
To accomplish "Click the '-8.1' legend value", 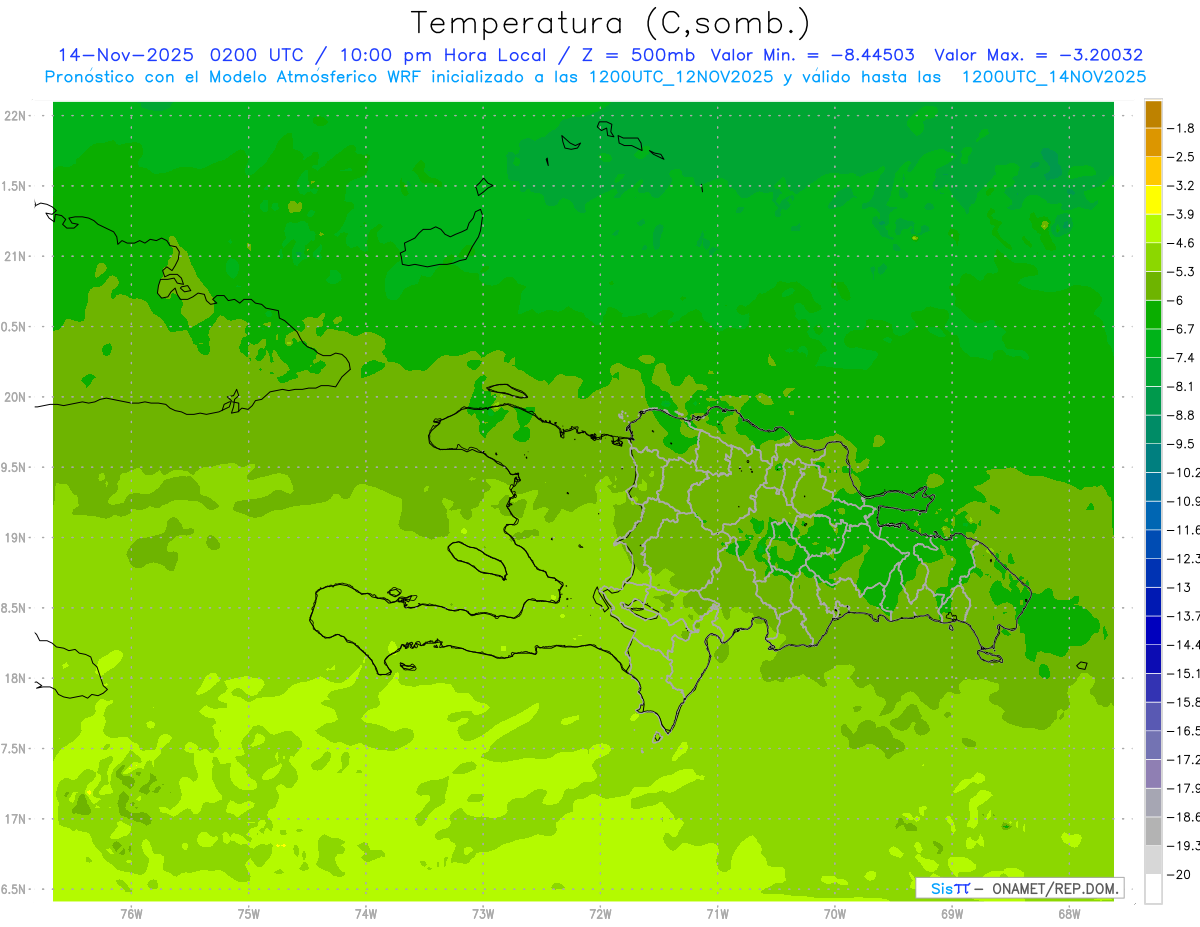I will pyautogui.click(x=1182, y=387).
